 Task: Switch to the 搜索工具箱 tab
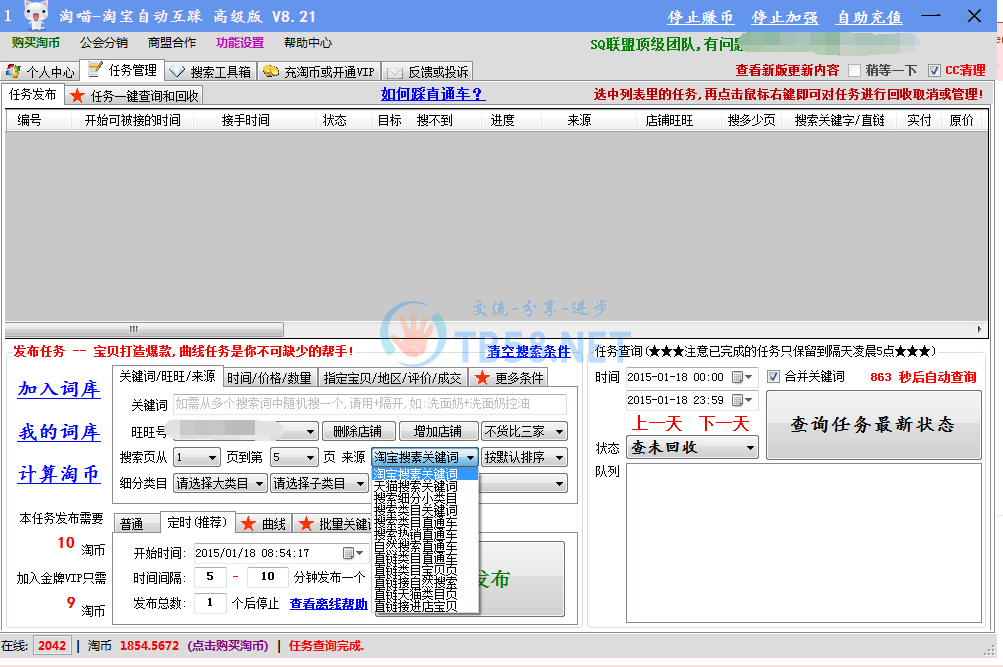coord(211,72)
